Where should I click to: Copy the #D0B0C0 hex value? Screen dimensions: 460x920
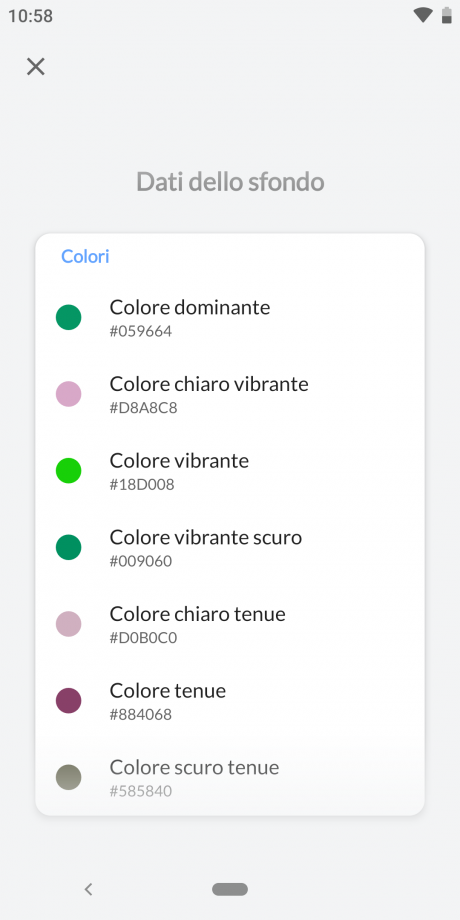(x=143, y=638)
